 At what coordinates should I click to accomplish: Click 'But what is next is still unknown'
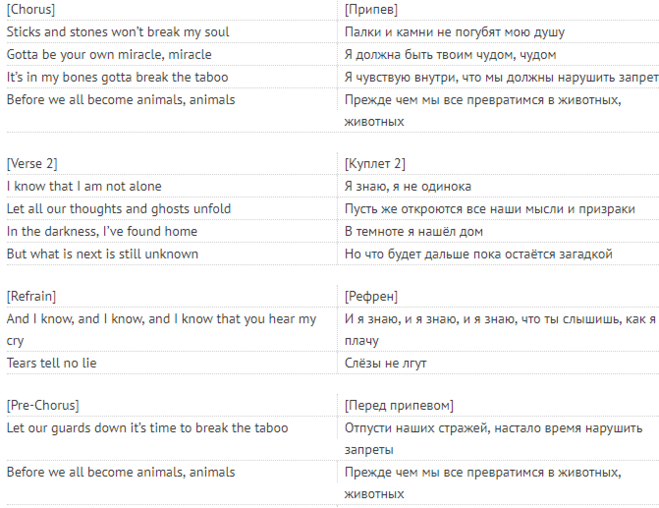coord(103,254)
